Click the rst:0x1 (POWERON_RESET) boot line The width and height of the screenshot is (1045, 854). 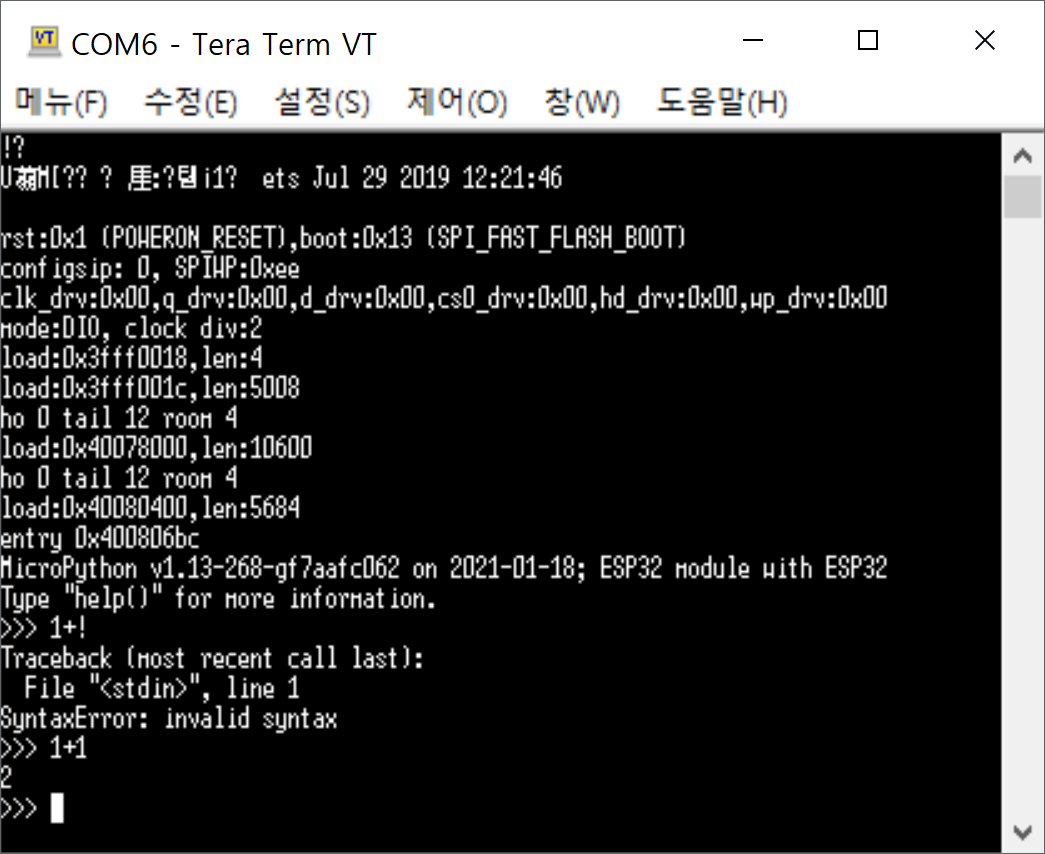click(343, 238)
